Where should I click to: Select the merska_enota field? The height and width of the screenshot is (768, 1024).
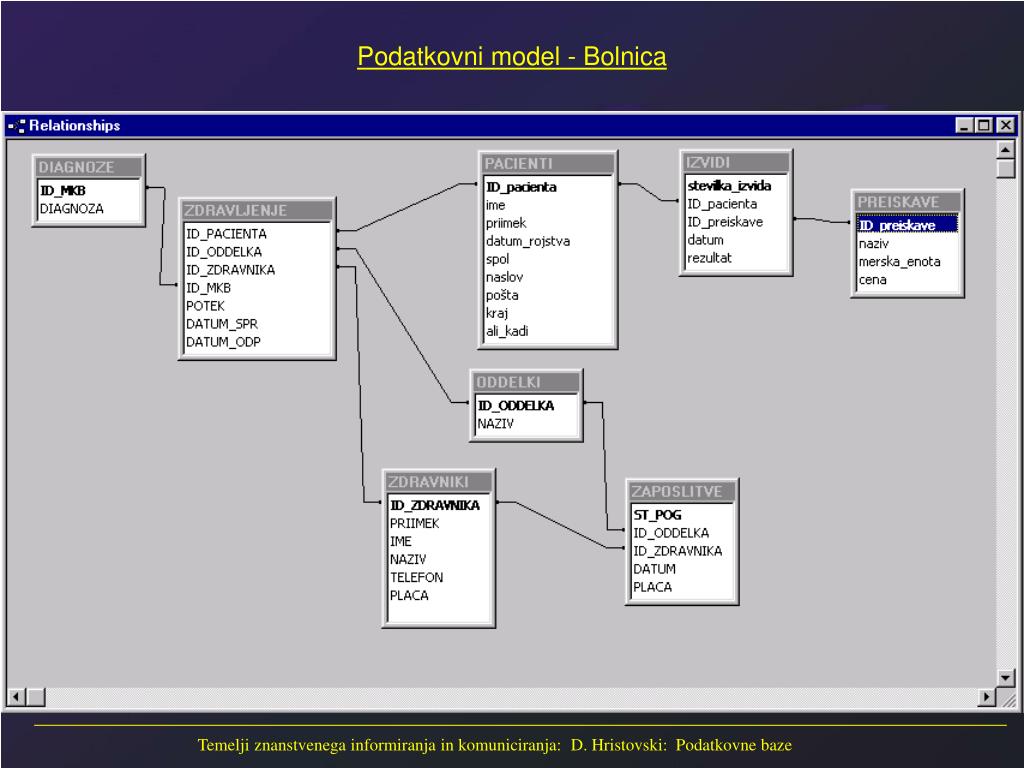[899, 262]
